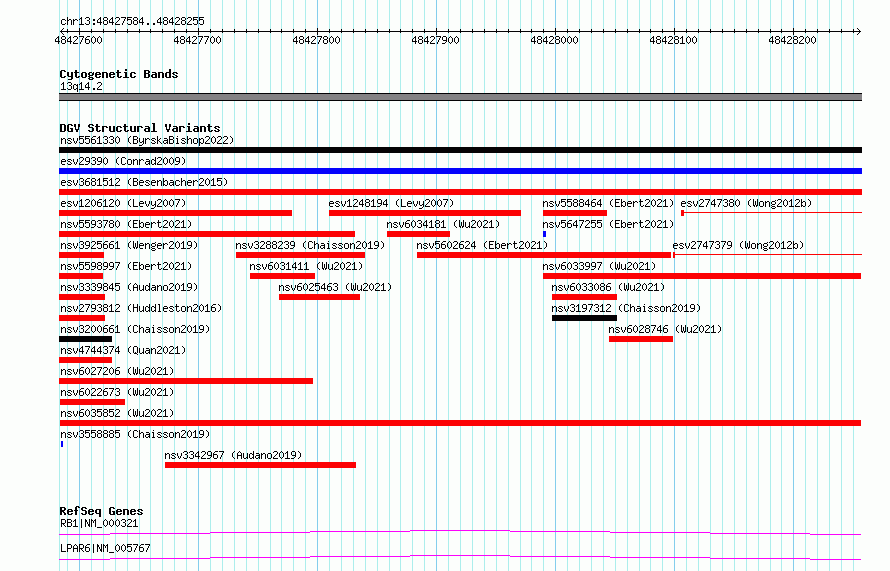Click the red nsv5602624 variant bar
Image resolution: width=890 pixels, height=571 pixels.
click(x=544, y=255)
